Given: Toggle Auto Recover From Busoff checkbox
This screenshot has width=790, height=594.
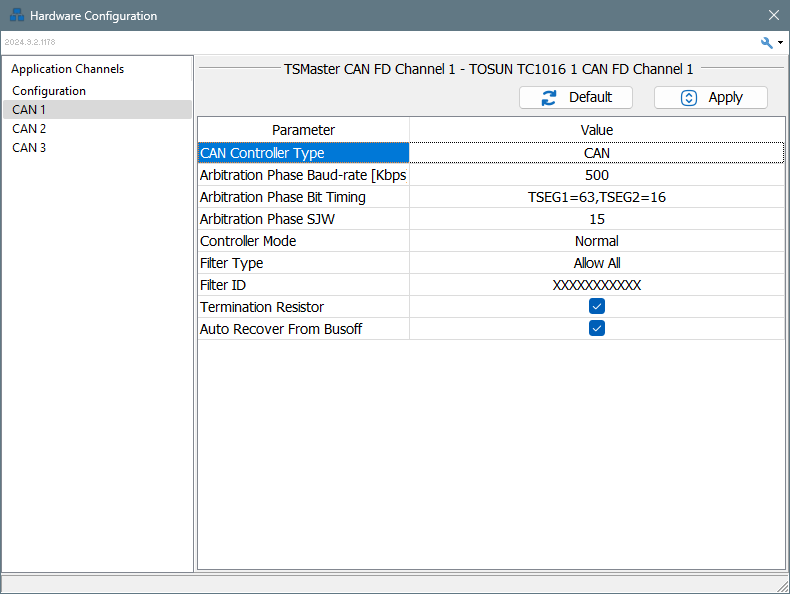Looking at the screenshot, I should (597, 328).
